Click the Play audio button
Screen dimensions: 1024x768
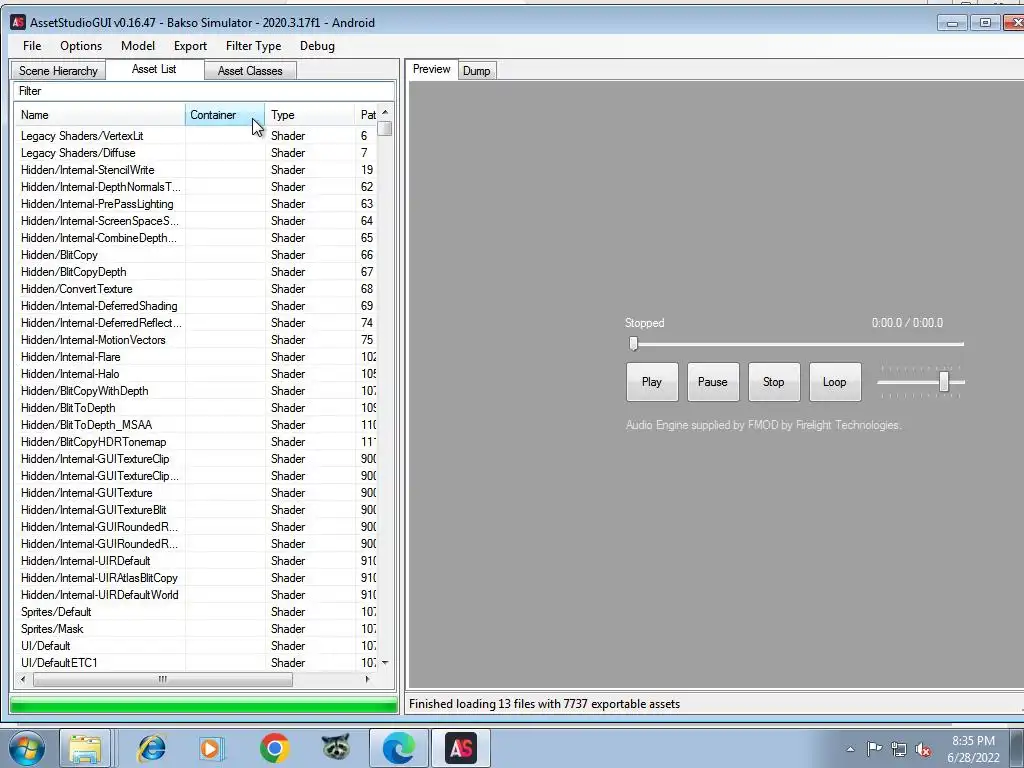click(652, 382)
